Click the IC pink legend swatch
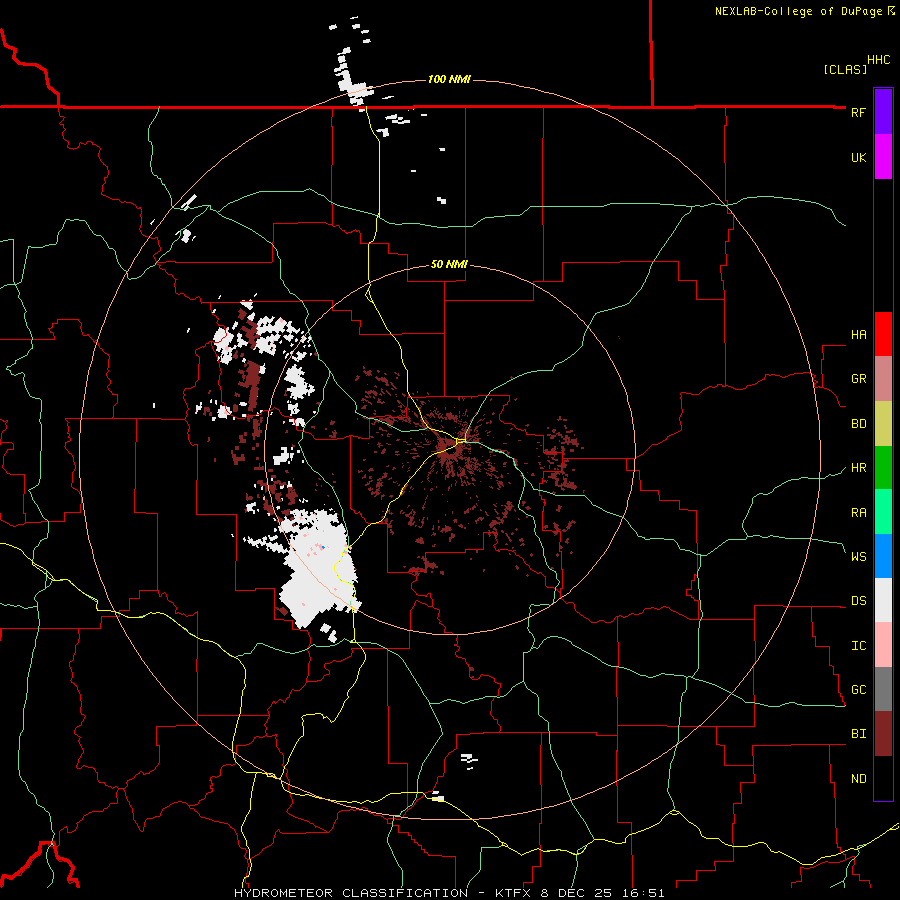Viewport: 900px width, 900px height. point(883,645)
